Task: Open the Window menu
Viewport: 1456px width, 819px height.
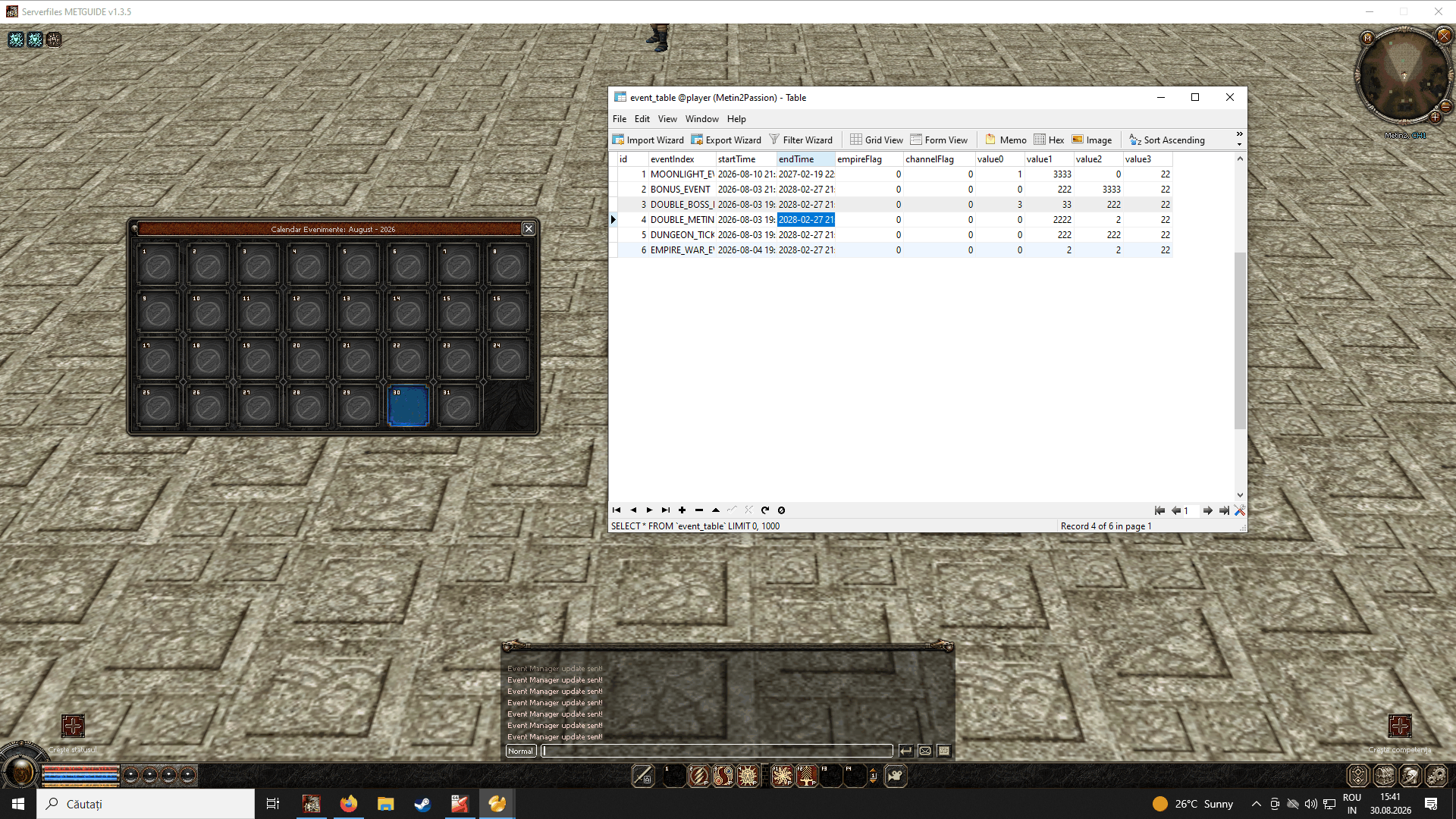Action: pyautogui.click(x=702, y=119)
